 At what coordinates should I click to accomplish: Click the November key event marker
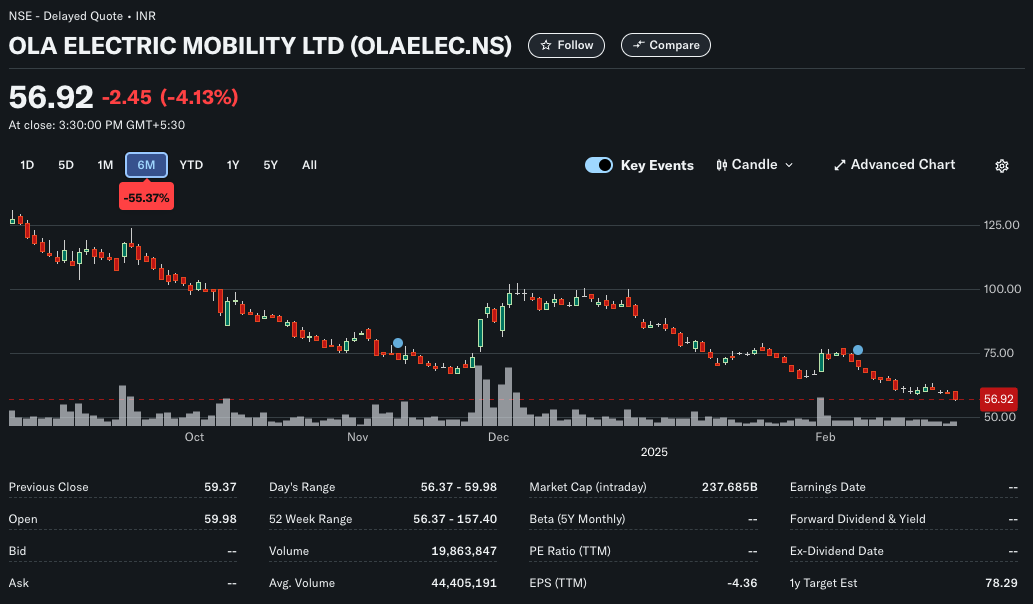(398, 343)
